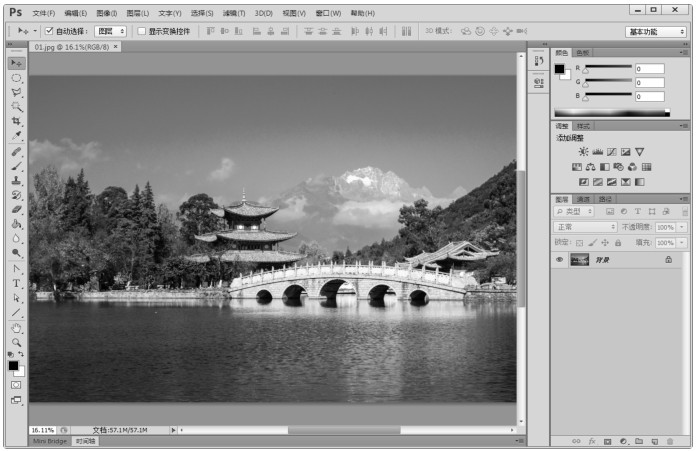
Task: Open the Mini Bridge panel tab
Action: [x=50, y=440]
